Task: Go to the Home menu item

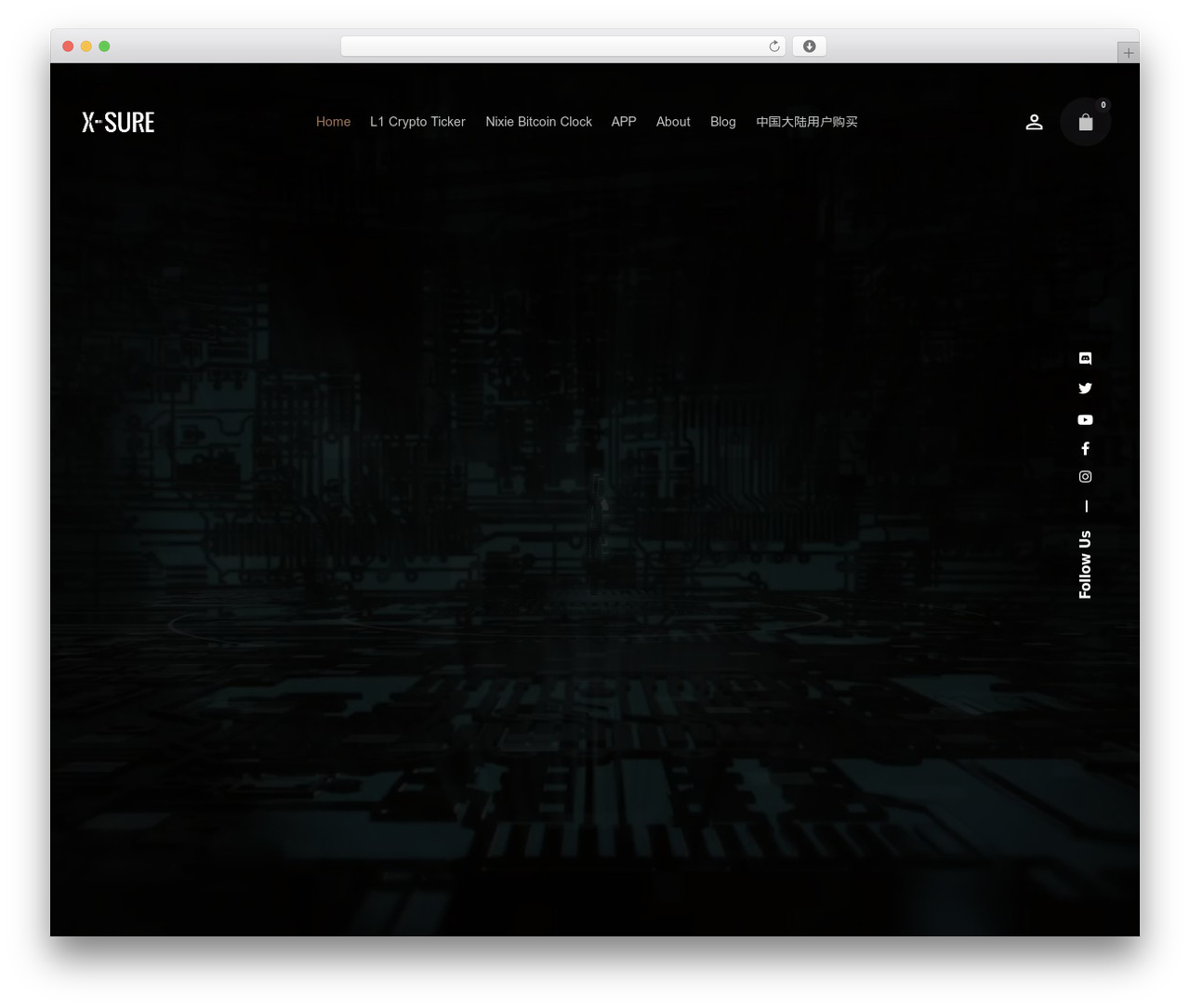Action: [333, 122]
